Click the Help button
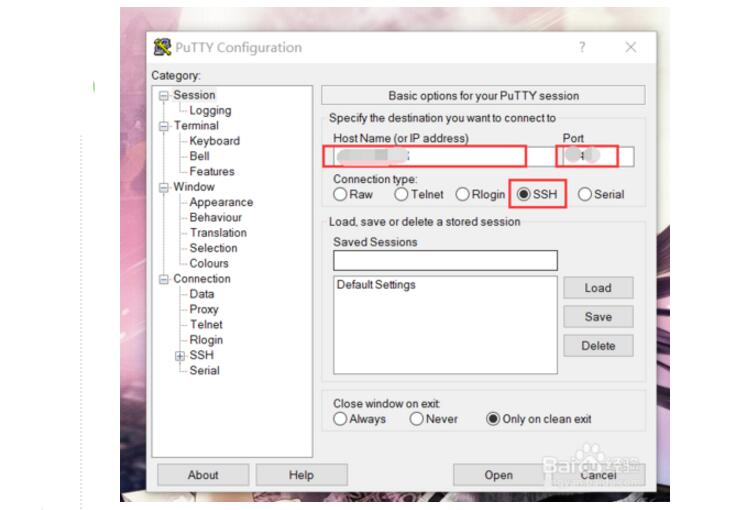 301,475
